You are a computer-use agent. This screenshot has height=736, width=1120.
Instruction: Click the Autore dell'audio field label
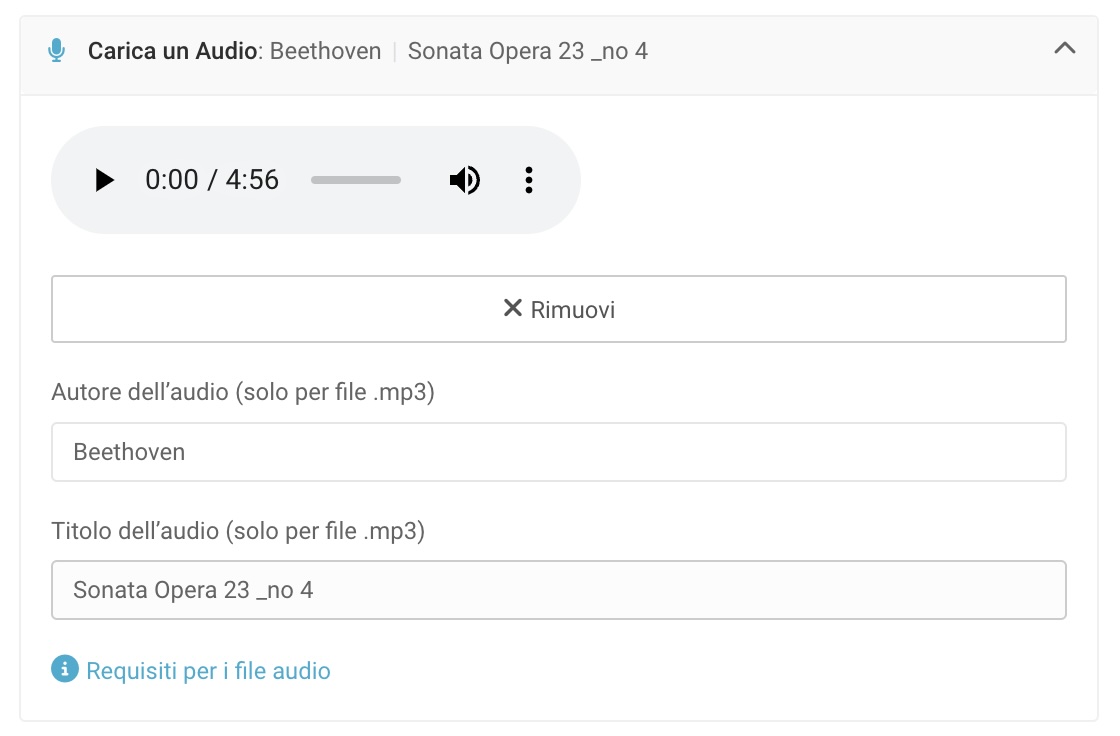pyautogui.click(x=243, y=392)
